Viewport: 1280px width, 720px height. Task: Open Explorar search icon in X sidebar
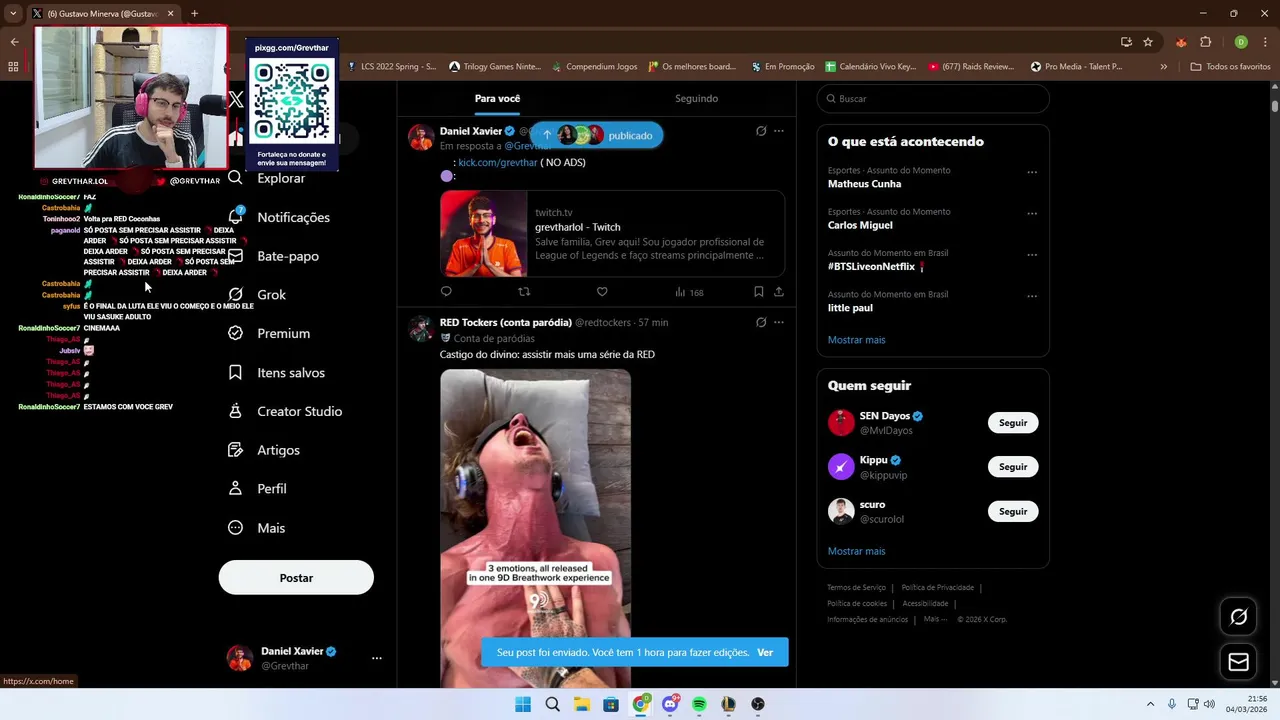click(x=235, y=178)
